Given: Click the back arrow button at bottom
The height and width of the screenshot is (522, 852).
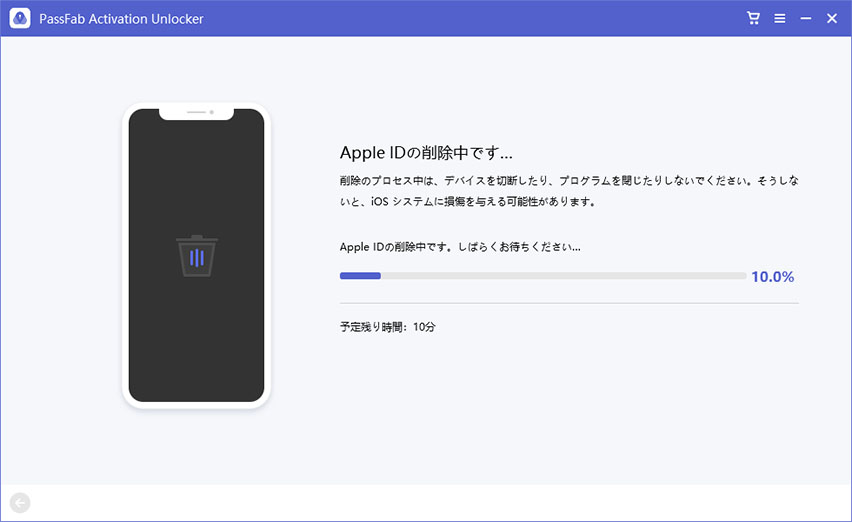Looking at the screenshot, I should pos(20,503).
